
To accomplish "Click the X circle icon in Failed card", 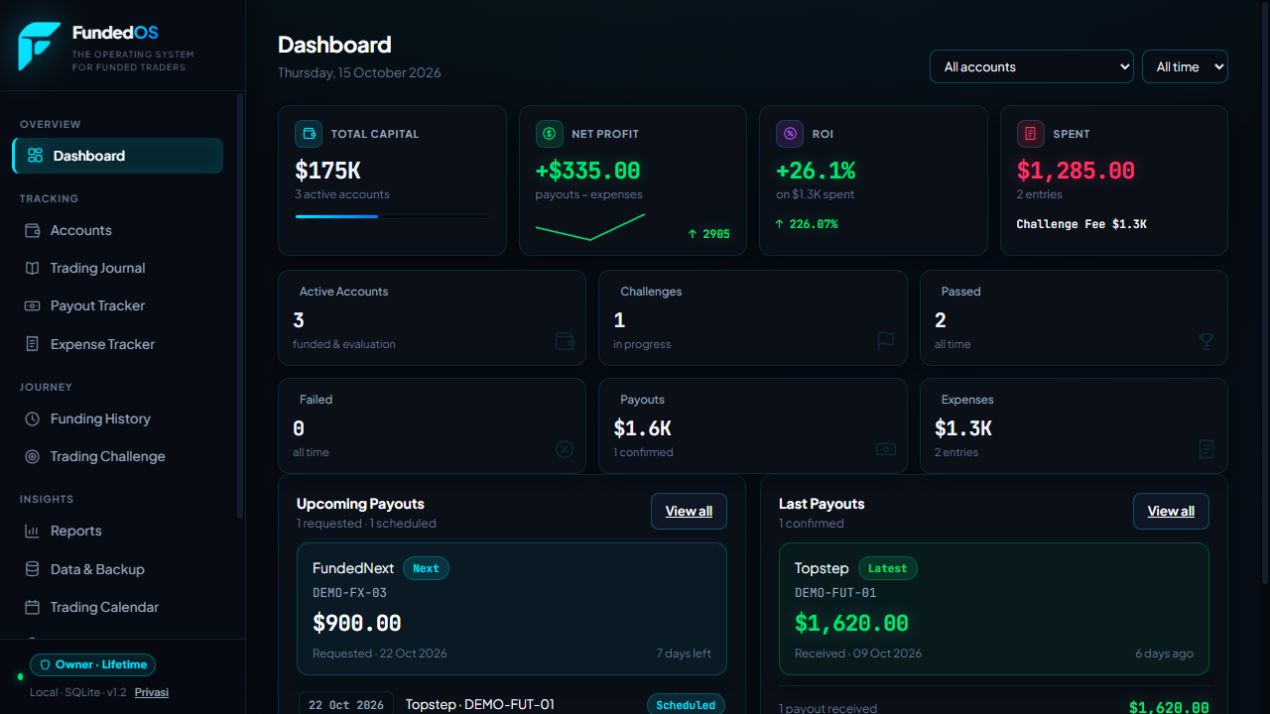I will [x=565, y=449].
